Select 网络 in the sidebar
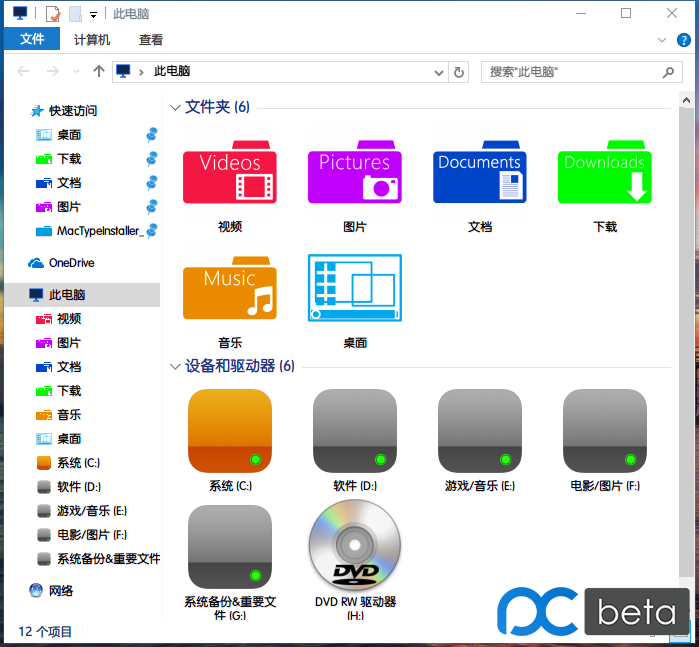 point(61,591)
